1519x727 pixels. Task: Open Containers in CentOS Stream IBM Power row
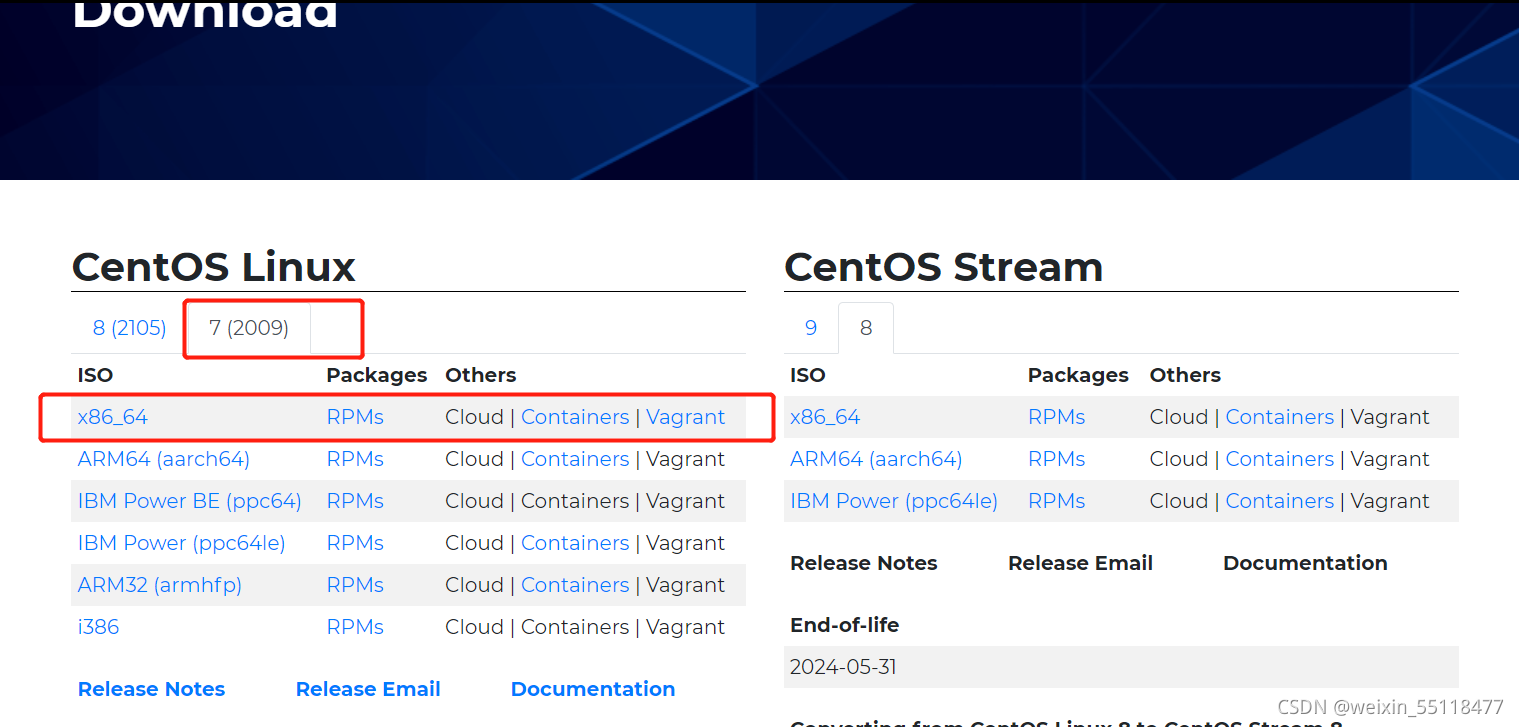pyautogui.click(x=1280, y=501)
